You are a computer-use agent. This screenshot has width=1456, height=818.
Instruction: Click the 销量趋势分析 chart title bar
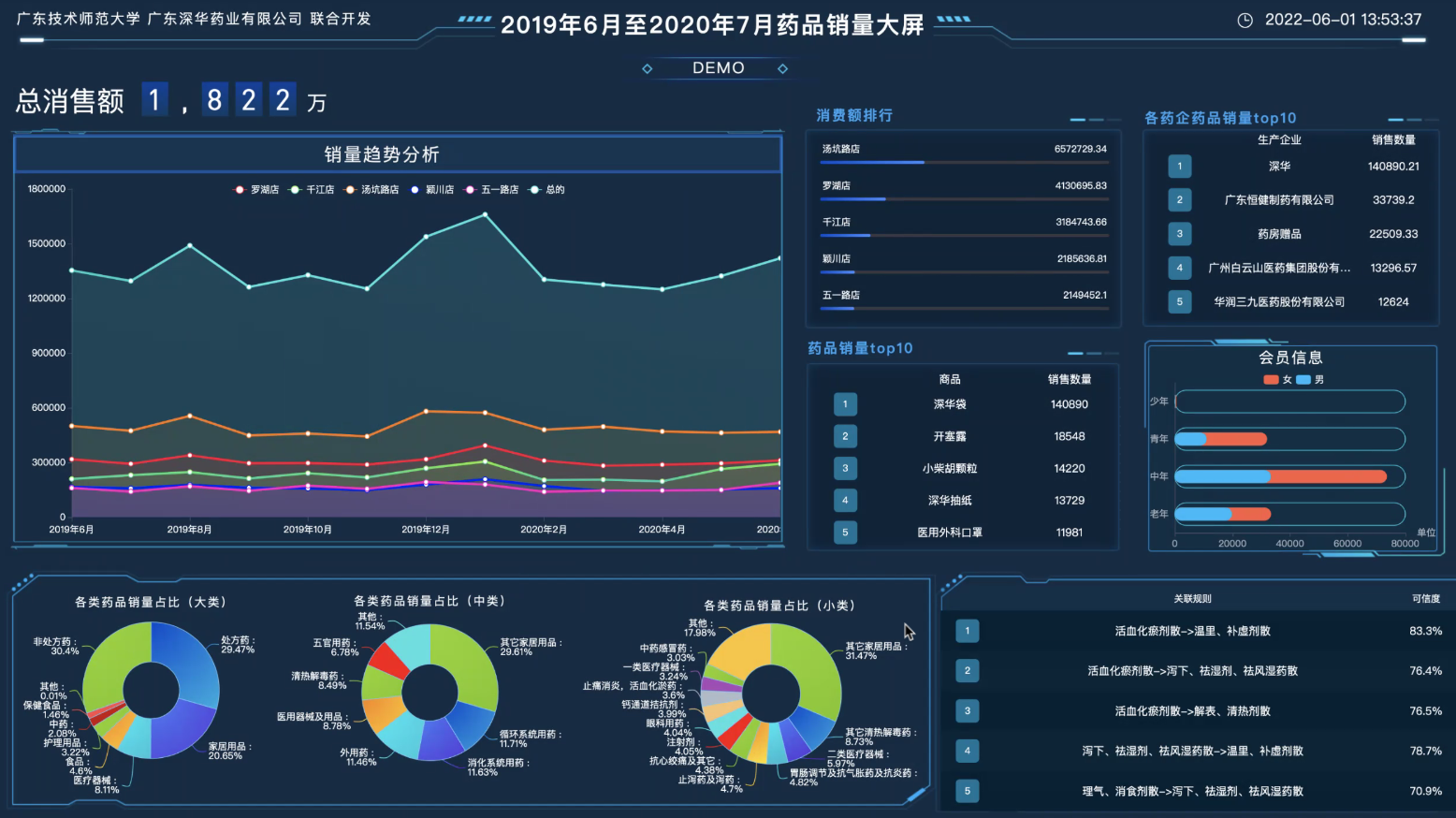[x=398, y=154]
